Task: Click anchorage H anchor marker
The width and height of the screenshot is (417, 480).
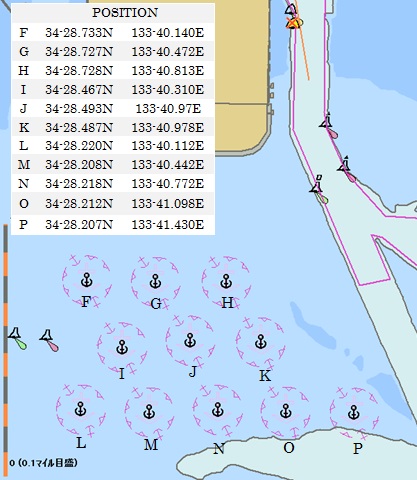Action: (x=226, y=281)
